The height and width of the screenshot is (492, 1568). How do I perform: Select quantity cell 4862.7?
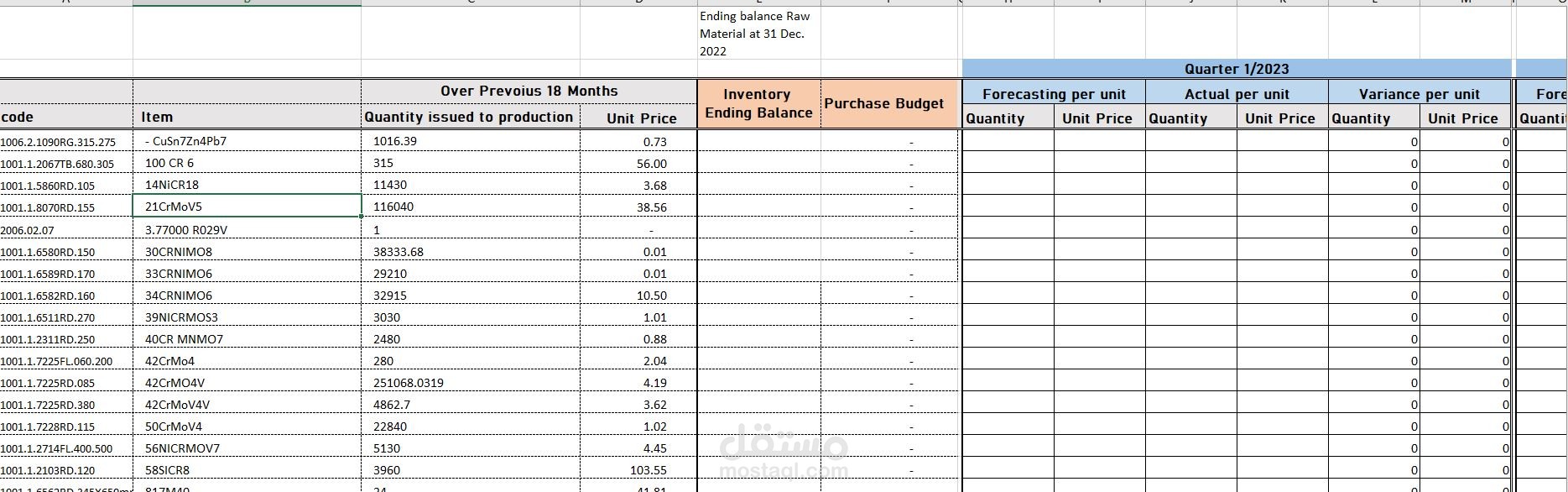tap(471, 404)
